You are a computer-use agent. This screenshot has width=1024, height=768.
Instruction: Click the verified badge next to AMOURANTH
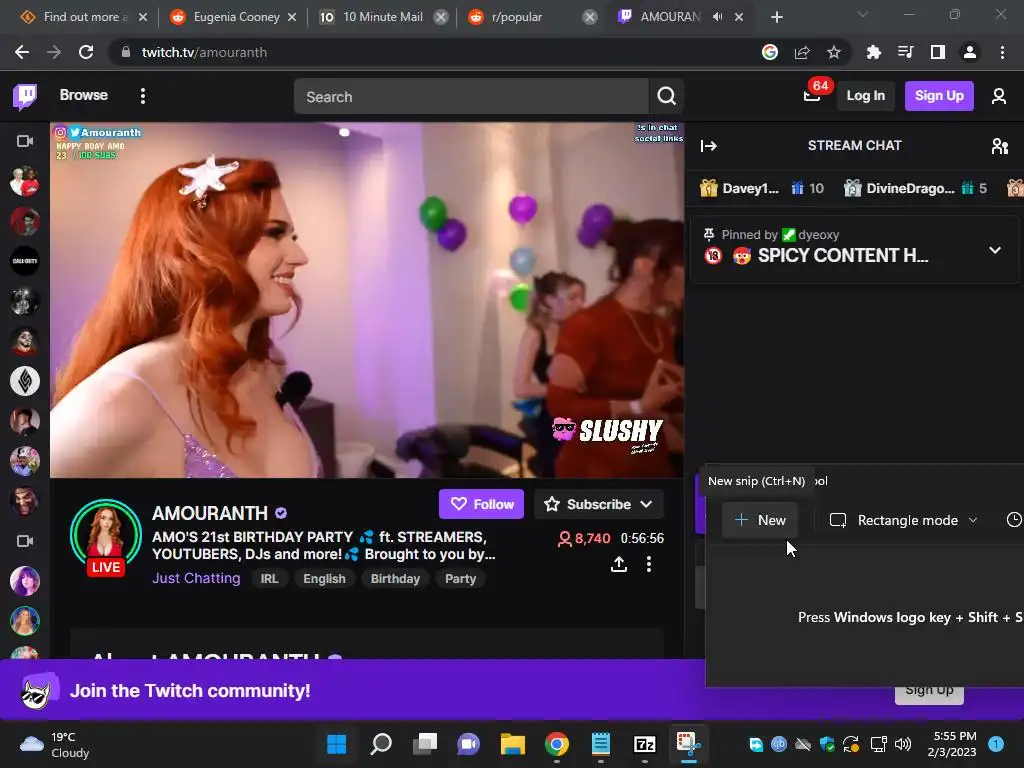pos(281,513)
